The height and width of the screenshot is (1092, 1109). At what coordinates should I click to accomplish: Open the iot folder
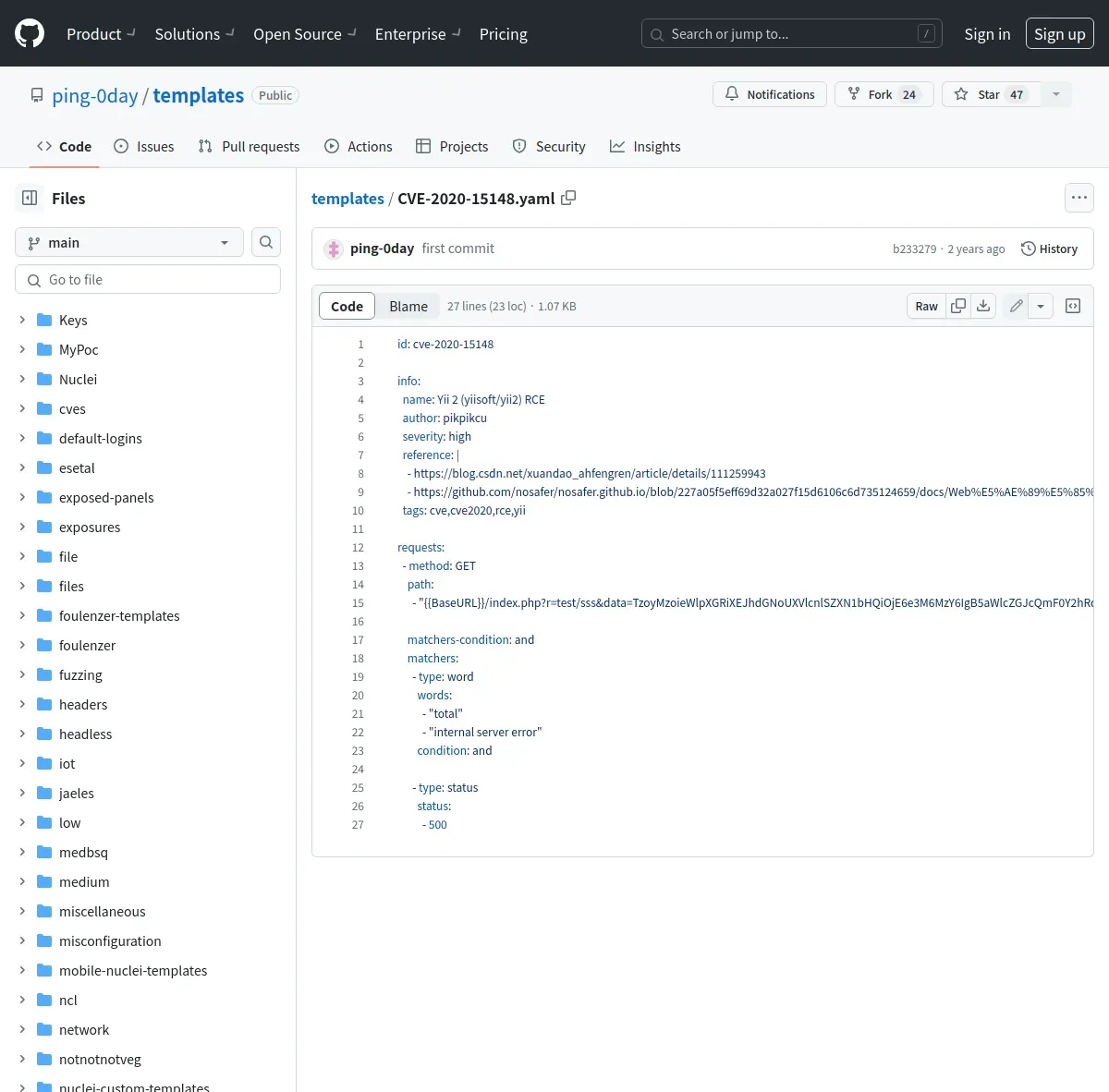67,763
